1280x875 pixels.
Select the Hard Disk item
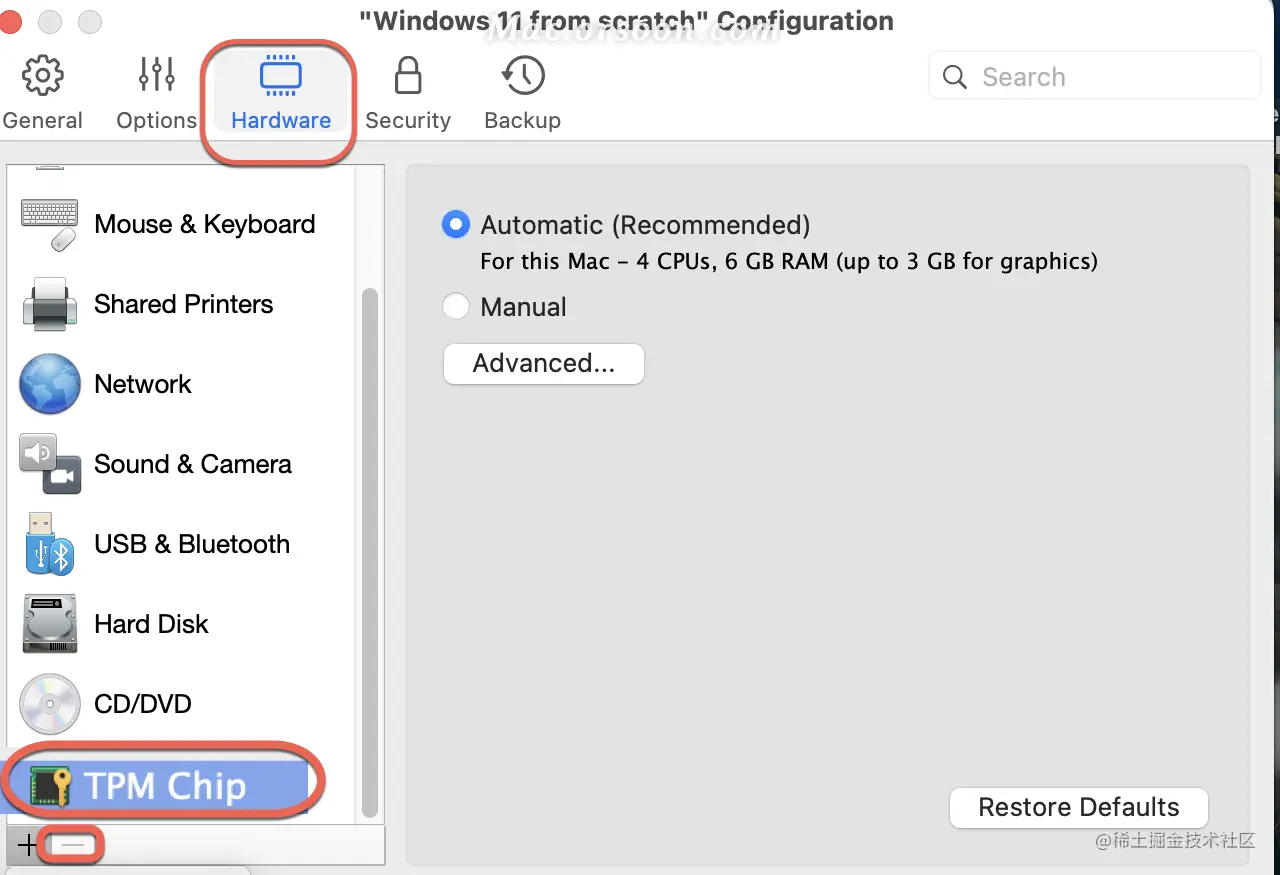(x=114, y=624)
